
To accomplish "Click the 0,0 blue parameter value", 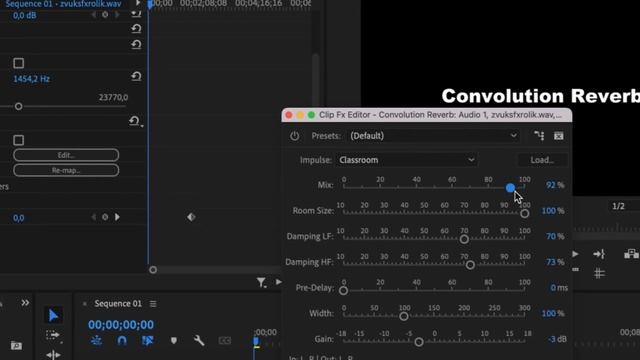I will pyautogui.click(x=18, y=218).
